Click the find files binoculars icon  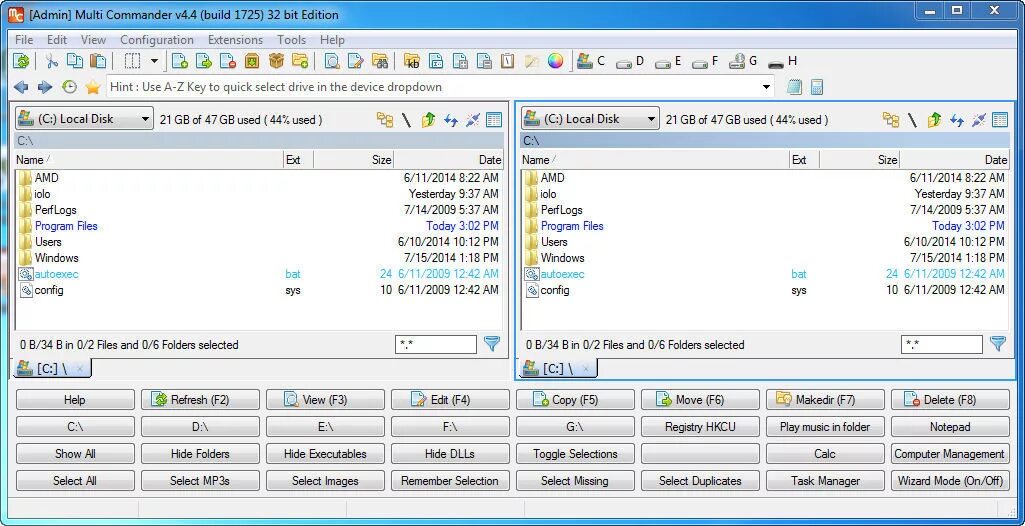click(380, 61)
